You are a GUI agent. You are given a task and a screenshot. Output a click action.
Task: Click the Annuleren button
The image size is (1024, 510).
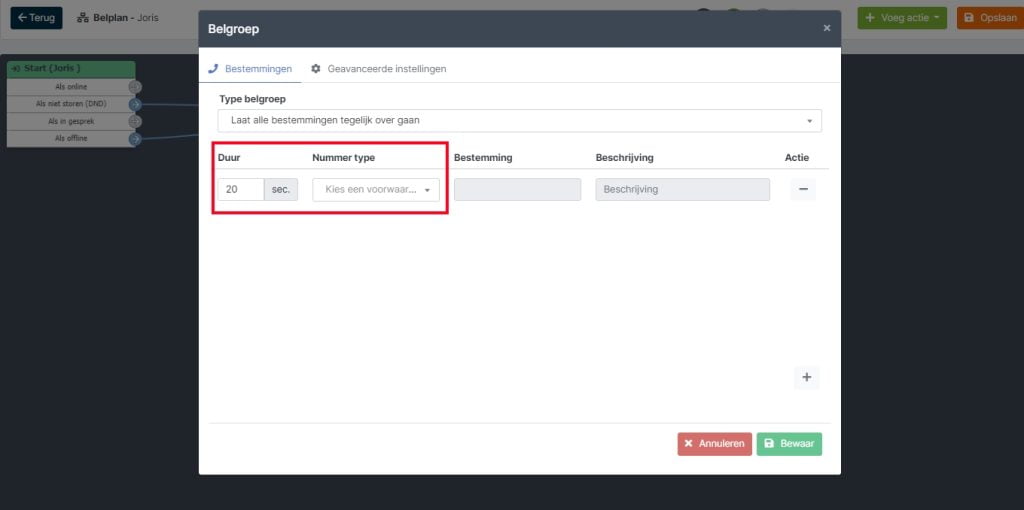coord(714,444)
